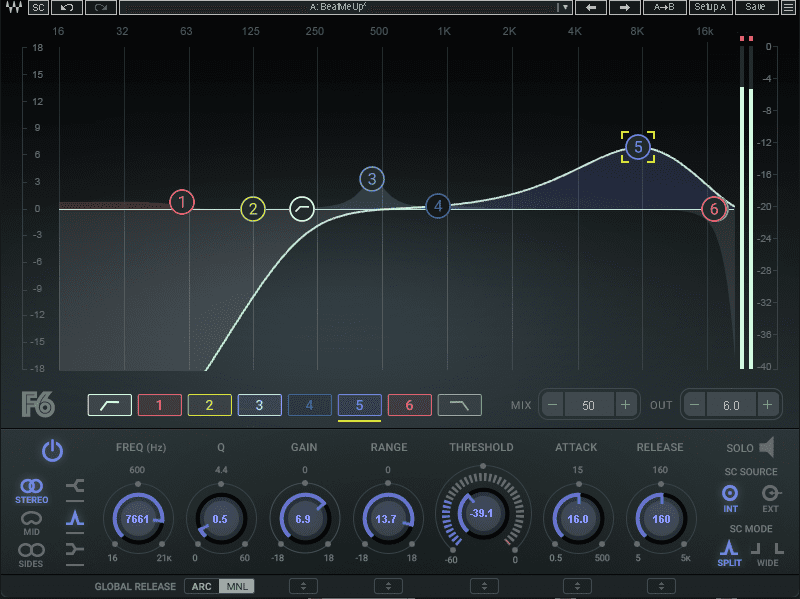
Task: Toggle the band power button
Action: point(52,451)
